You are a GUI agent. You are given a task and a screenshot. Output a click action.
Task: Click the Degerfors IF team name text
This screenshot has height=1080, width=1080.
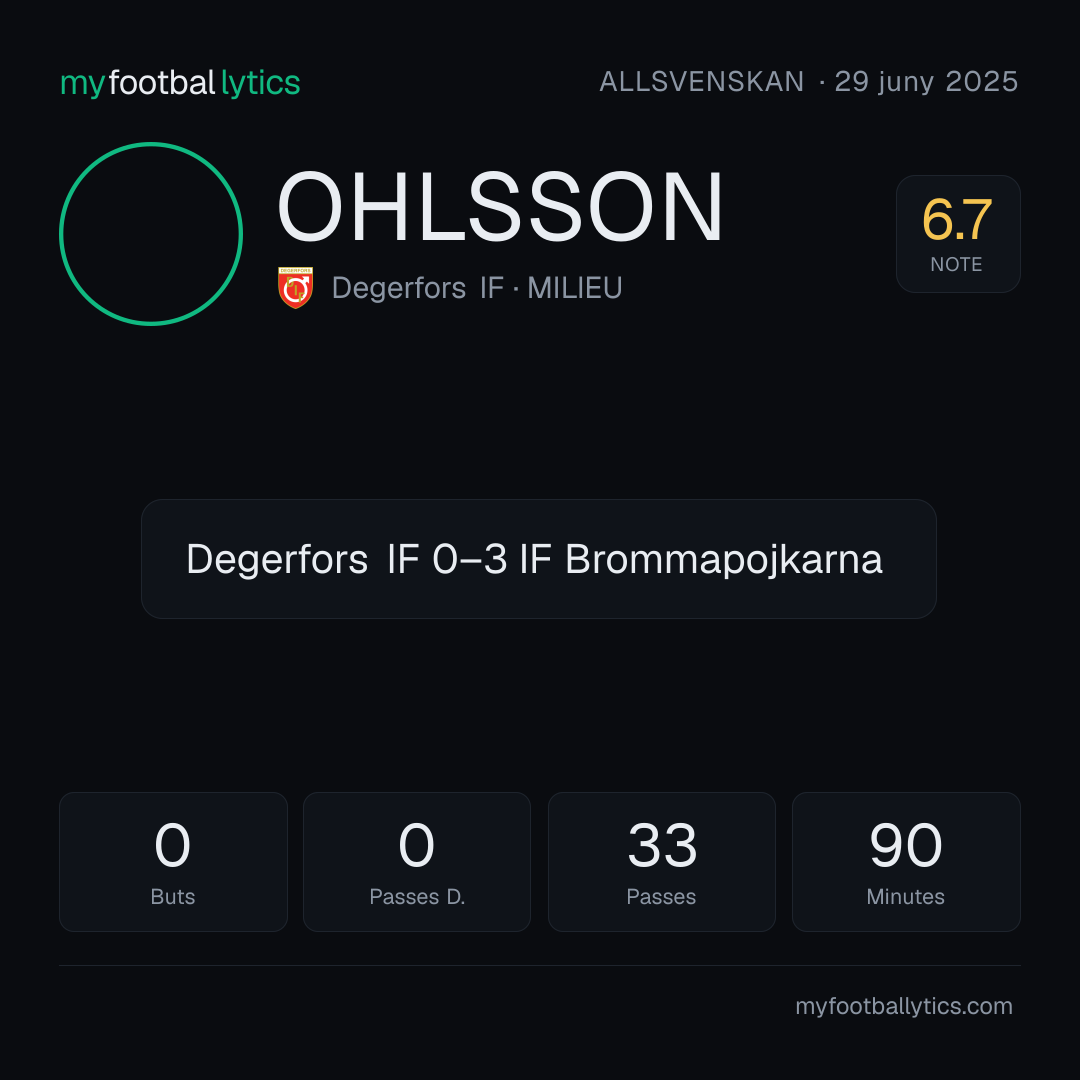click(x=417, y=288)
